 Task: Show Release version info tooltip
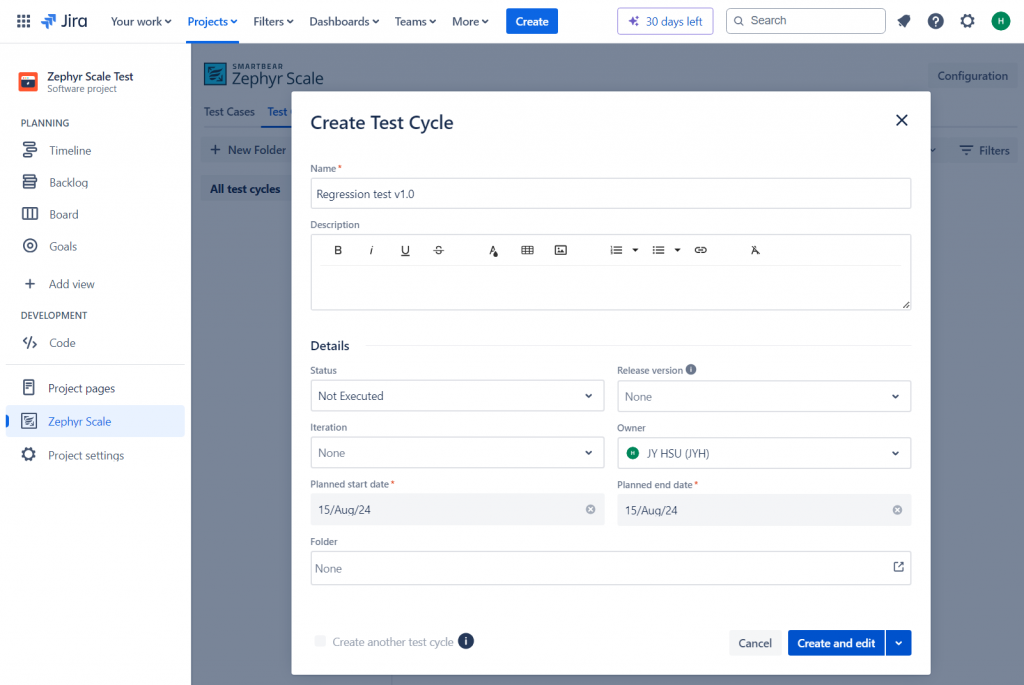tap(691, 370)
